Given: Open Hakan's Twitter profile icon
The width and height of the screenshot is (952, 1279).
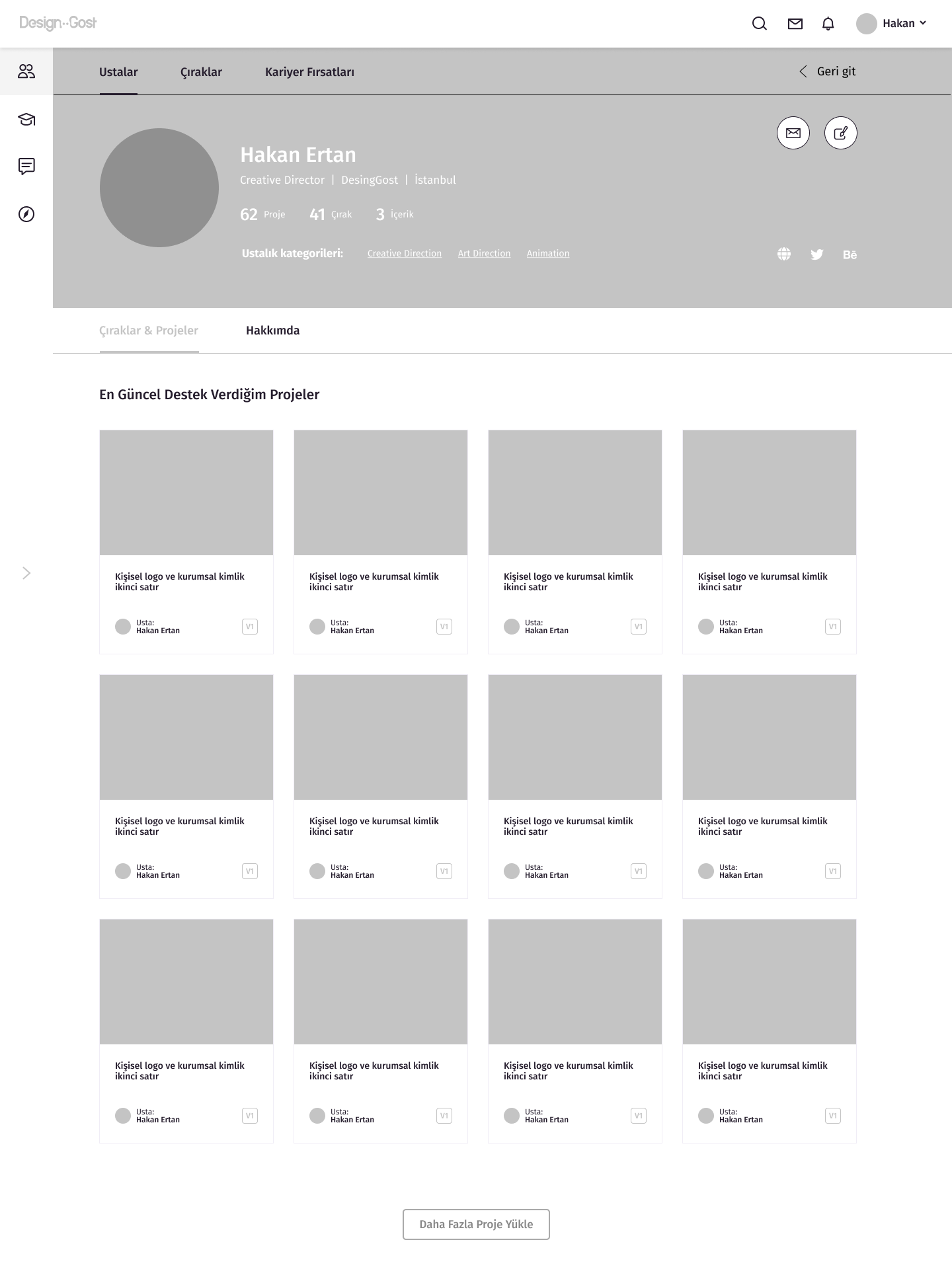Looking at the screenshot, I should click(x=816, y=254).
